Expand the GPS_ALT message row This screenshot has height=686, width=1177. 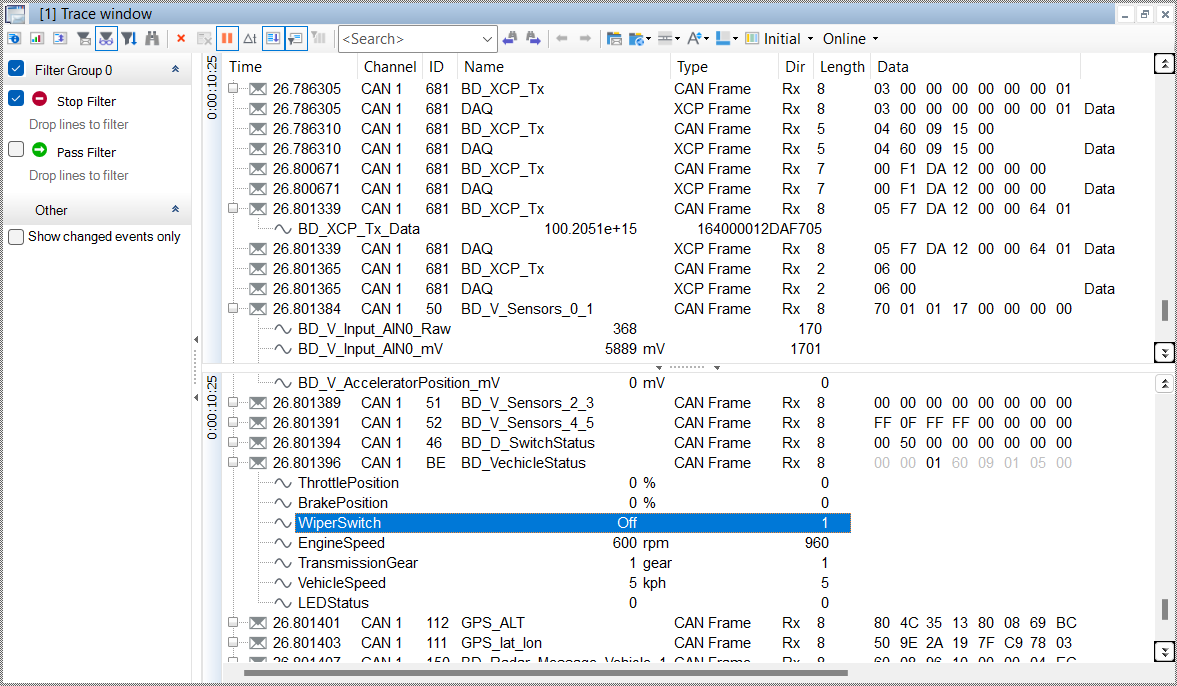coord(233,623)
